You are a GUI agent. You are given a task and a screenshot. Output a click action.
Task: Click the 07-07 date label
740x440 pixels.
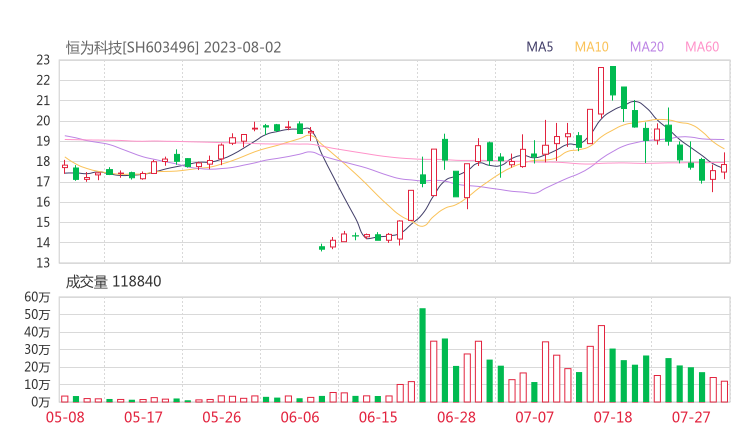[x=534, y=417]
